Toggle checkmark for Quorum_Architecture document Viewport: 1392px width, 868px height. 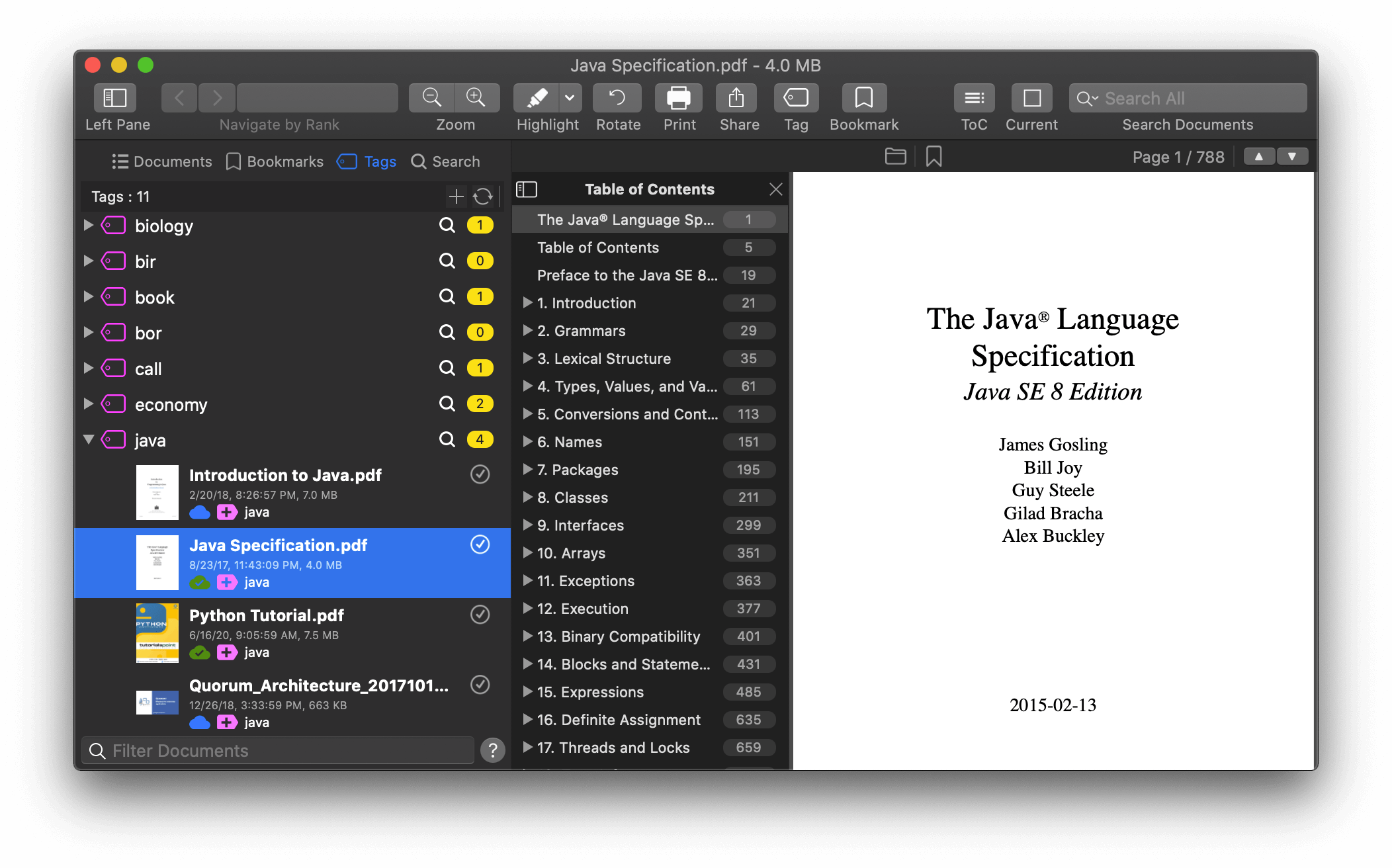click(480, 685)
